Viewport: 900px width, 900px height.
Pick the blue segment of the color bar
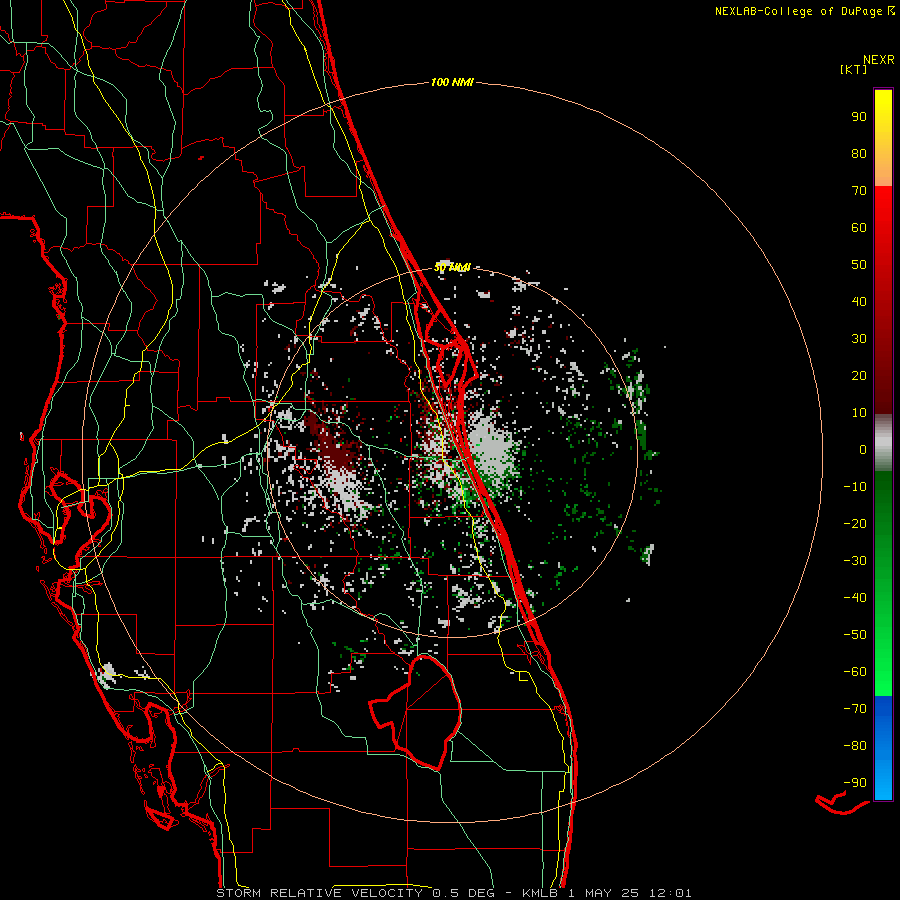tap(883, 748)
